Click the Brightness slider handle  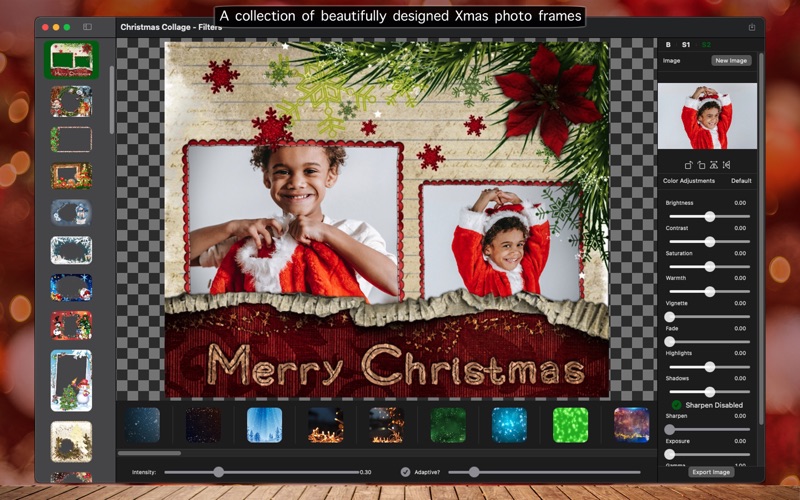(x=709, y=216)
